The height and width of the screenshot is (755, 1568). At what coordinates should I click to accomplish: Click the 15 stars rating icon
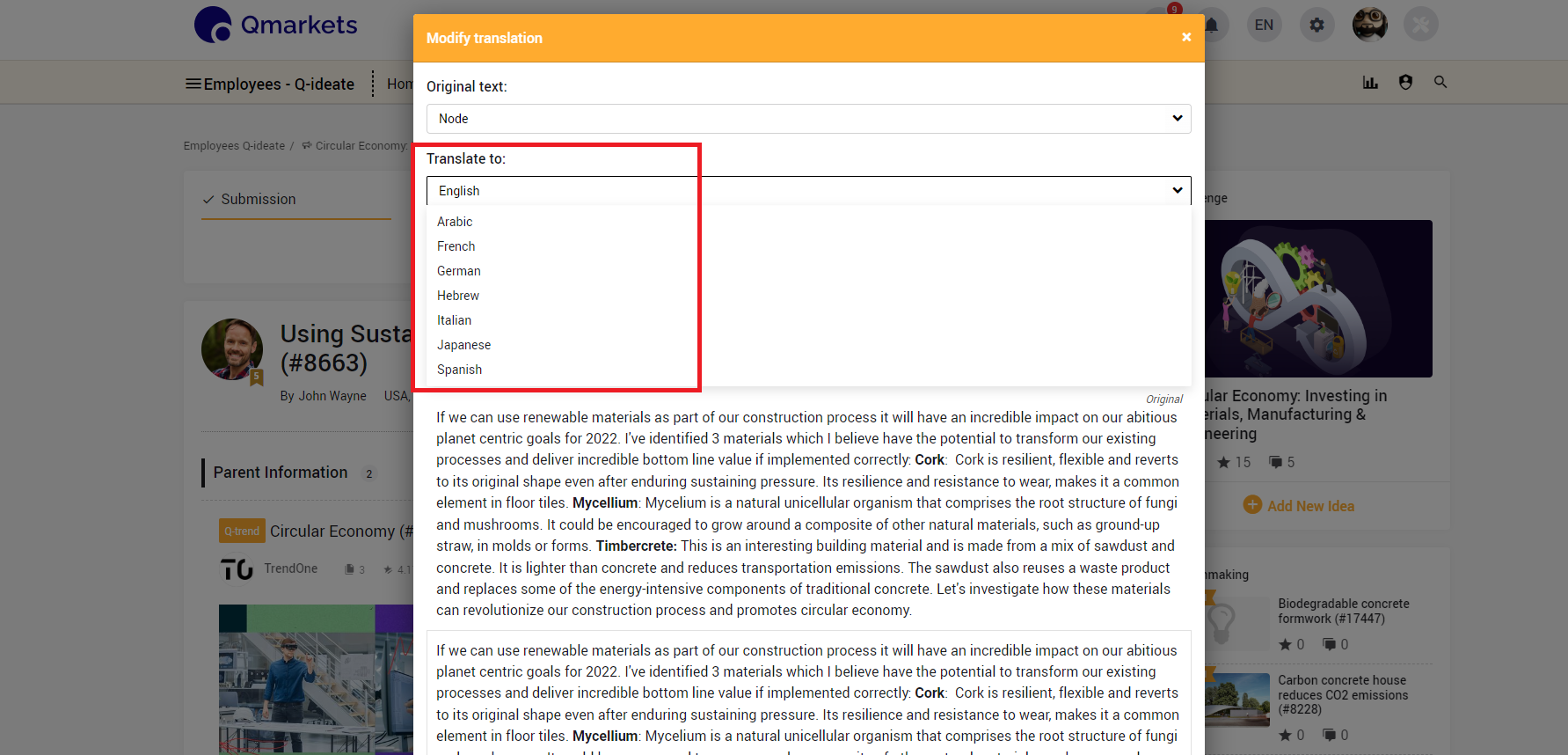(x=1223, y=462)
